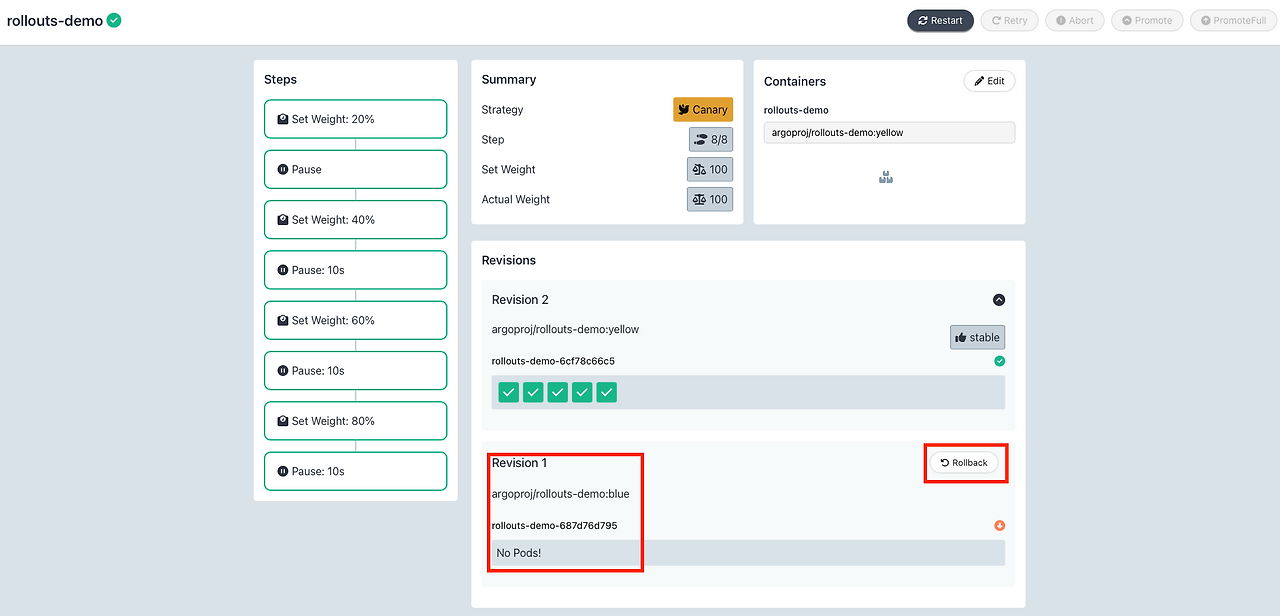Select the Set Weight: 80% step
Image resolution: width=1280 pixels, height=616 pixels.
click(x=355, y=421)
